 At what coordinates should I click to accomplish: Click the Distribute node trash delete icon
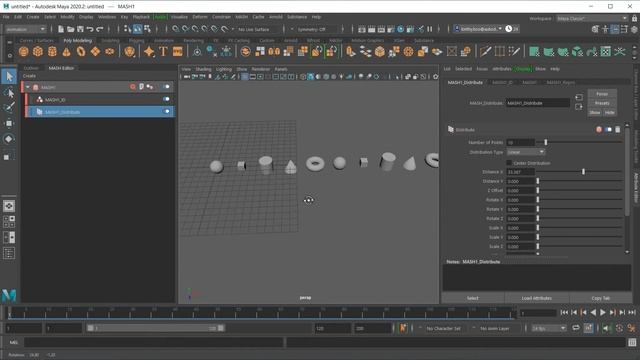(618, 129)
